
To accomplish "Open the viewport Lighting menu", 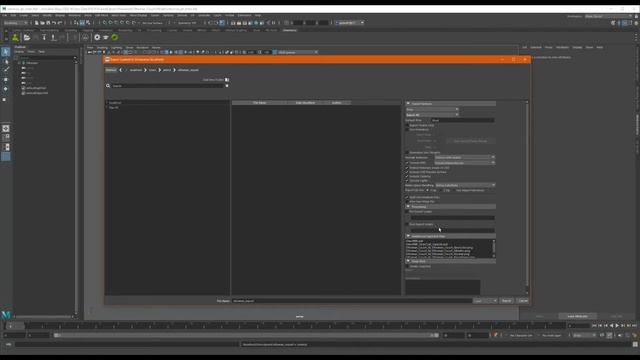I will pos(117,48).
